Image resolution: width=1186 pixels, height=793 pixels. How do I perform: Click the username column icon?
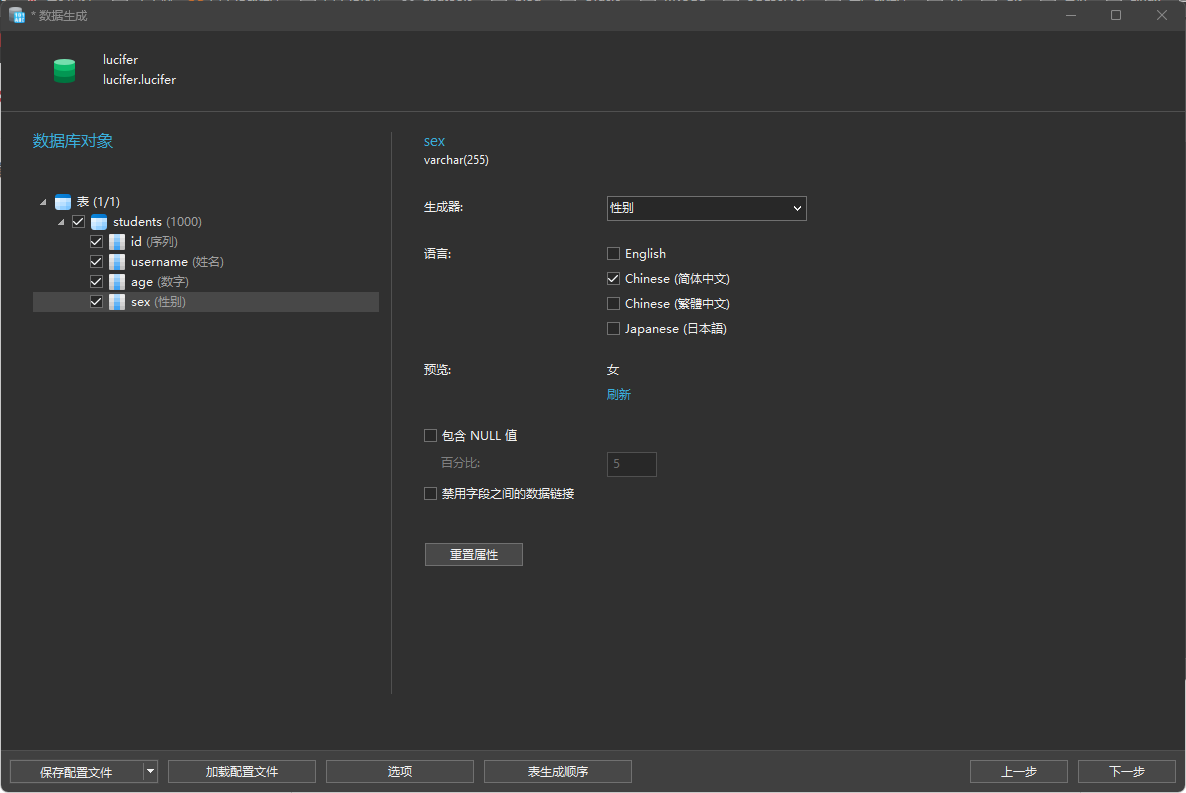[x=117, y=262]
